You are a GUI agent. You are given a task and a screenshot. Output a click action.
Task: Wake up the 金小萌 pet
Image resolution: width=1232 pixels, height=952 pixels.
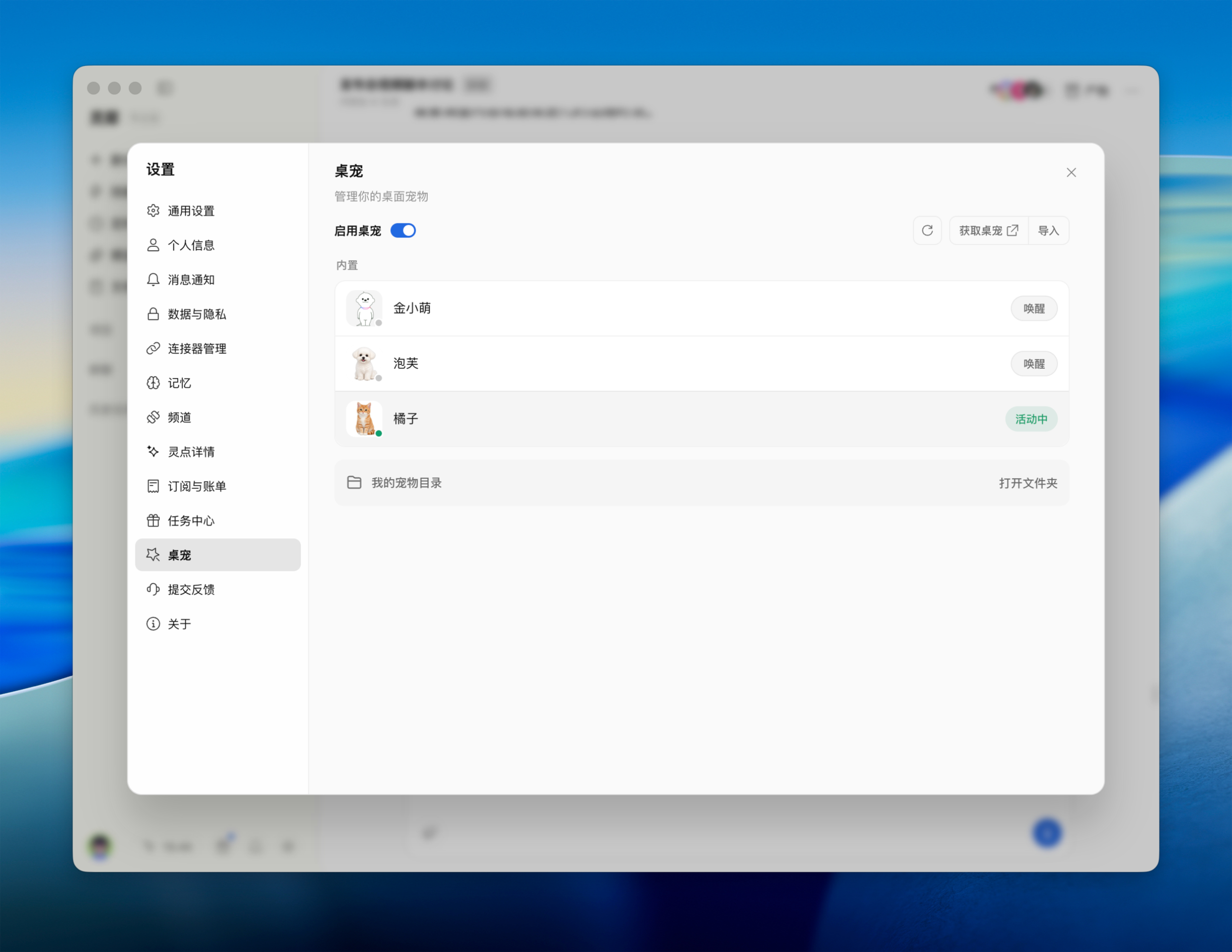[1034, 308]
